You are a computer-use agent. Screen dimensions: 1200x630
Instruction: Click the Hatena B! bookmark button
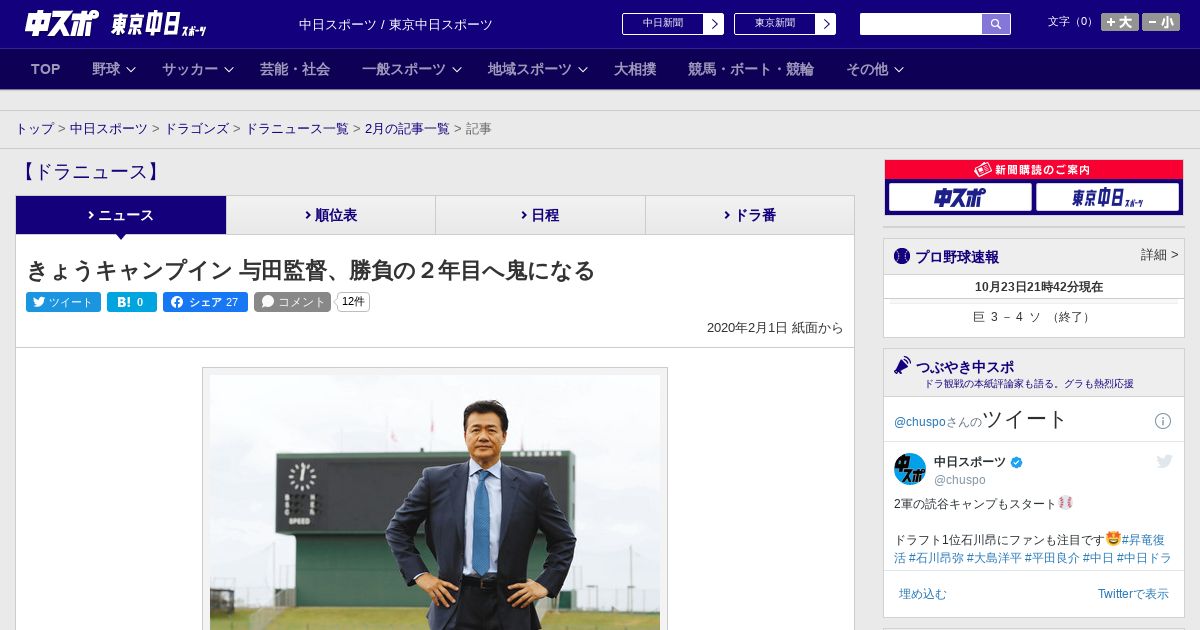pyautogui.click(x=132, y=302)
